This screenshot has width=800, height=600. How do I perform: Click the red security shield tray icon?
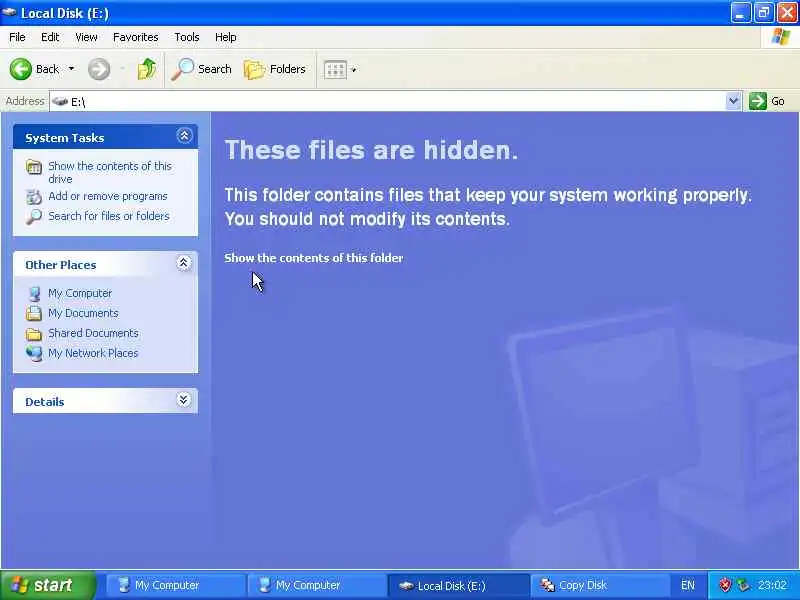click(724, 585)
